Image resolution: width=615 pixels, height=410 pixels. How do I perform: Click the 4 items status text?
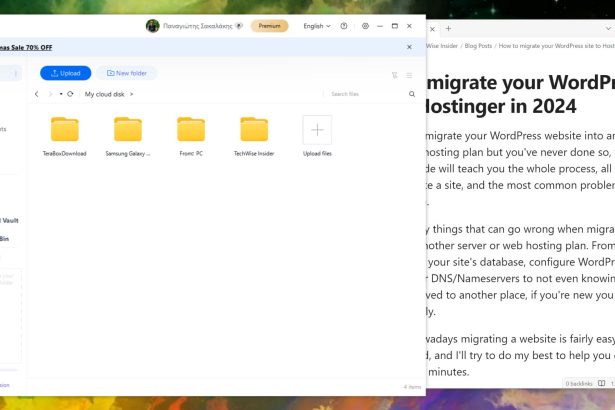tap(412, 387)
